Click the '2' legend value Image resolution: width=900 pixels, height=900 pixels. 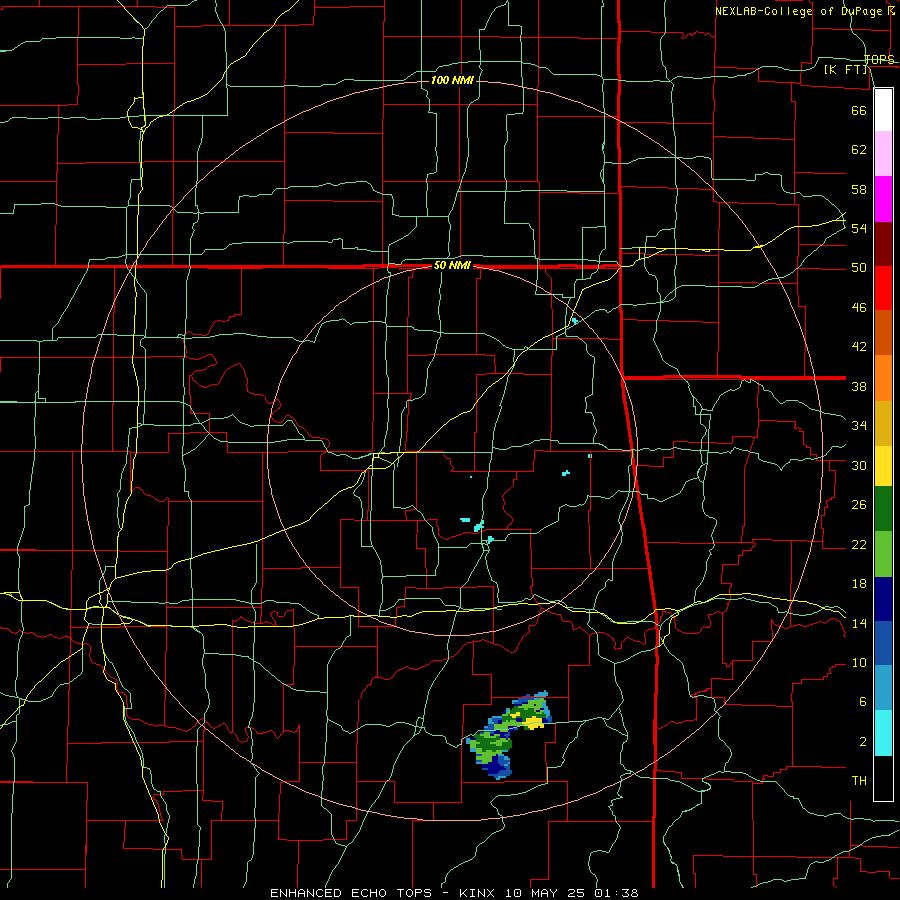[x=862, y=741]
